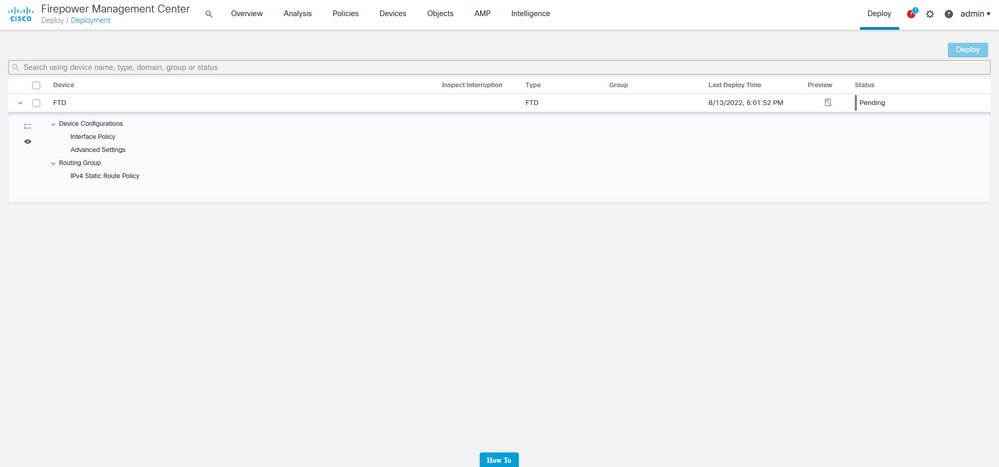
Task: Open the Overview menu
Action: pyautogui.click(x=247, y=13)
